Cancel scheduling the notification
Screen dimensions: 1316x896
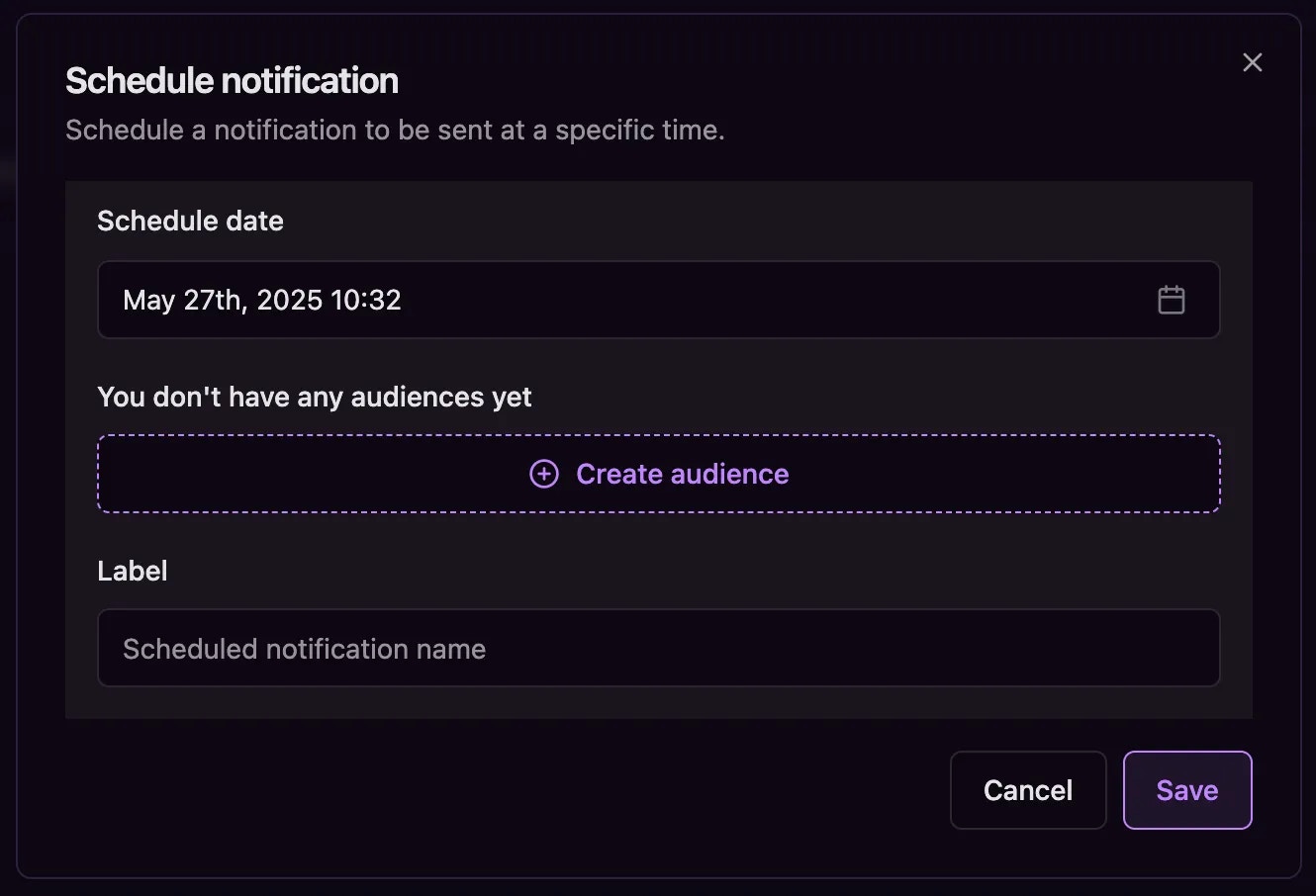tap(1028, 790)
